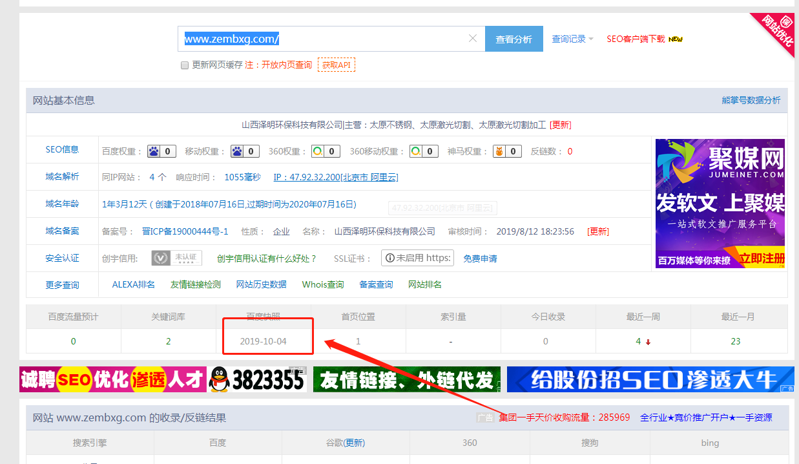Tick the 更新网页缓存 checkbox
The height and width of the screenshot is (464, 799).
click(x=184, y=65)
